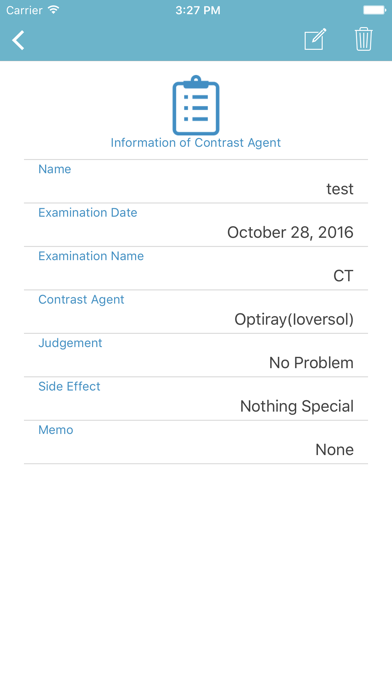This screenshot has height=696, width=392.
Task: Tap the 3:27 PM clock
Action: pyautogui.click(x=198, y=10)
